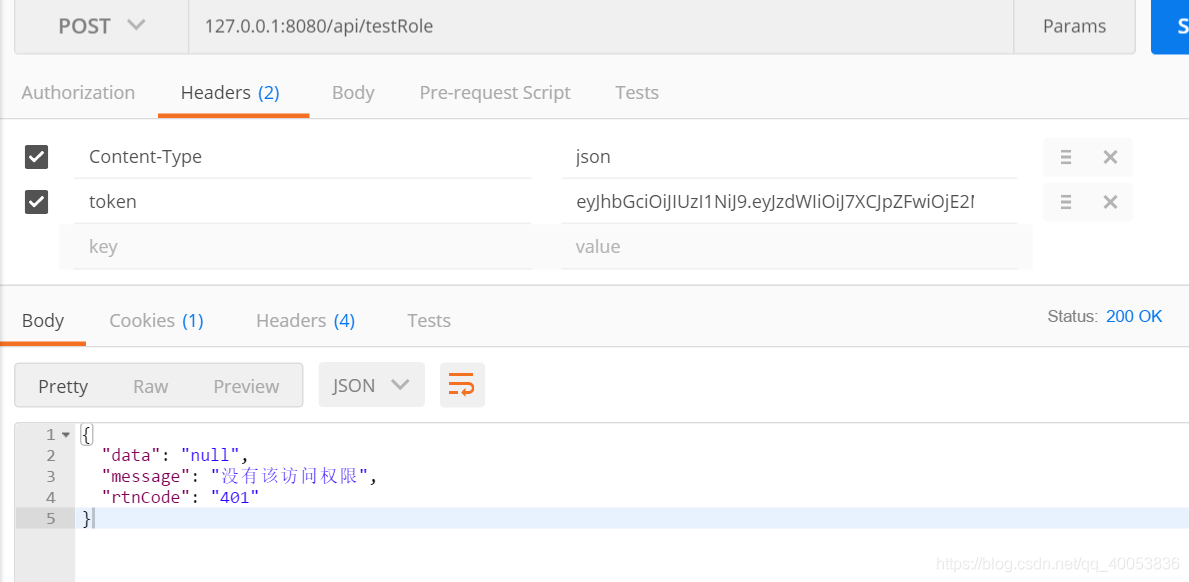Open the request Body tab

pos(353,92)
